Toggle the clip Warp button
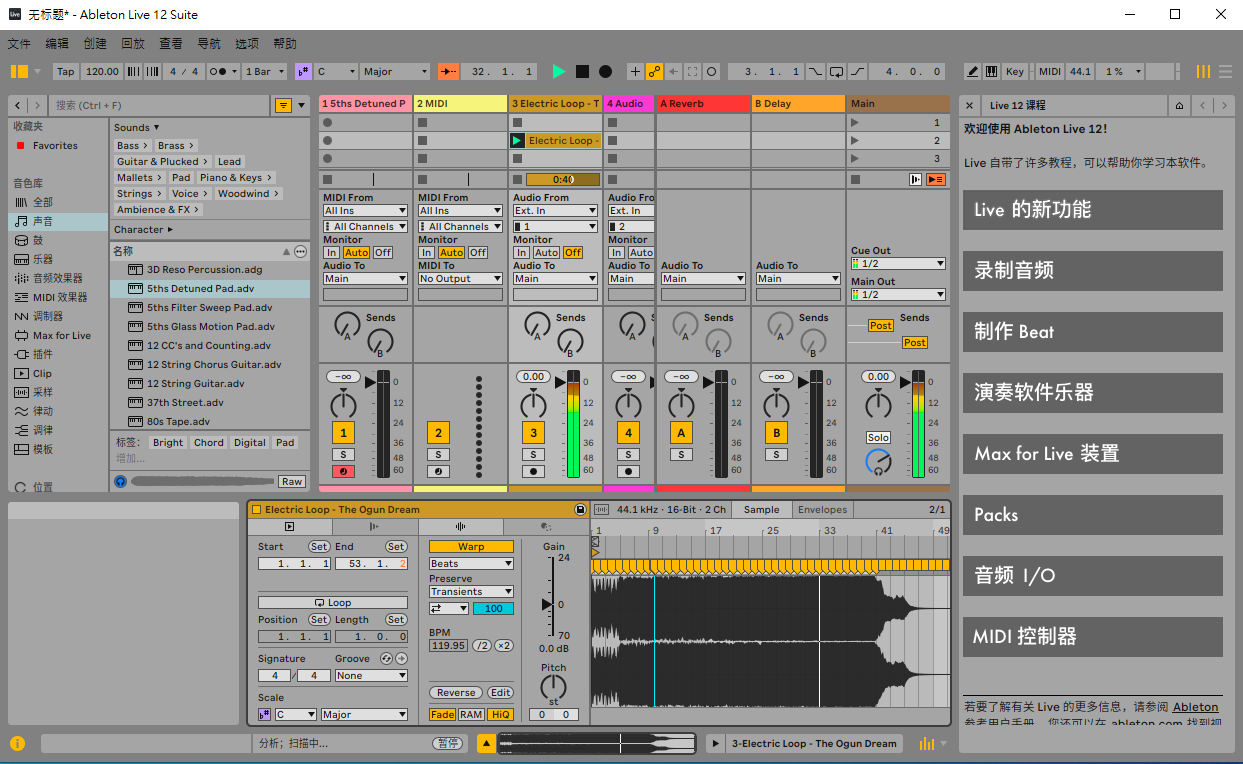1243x764 pixels. (x=471, y=547)
